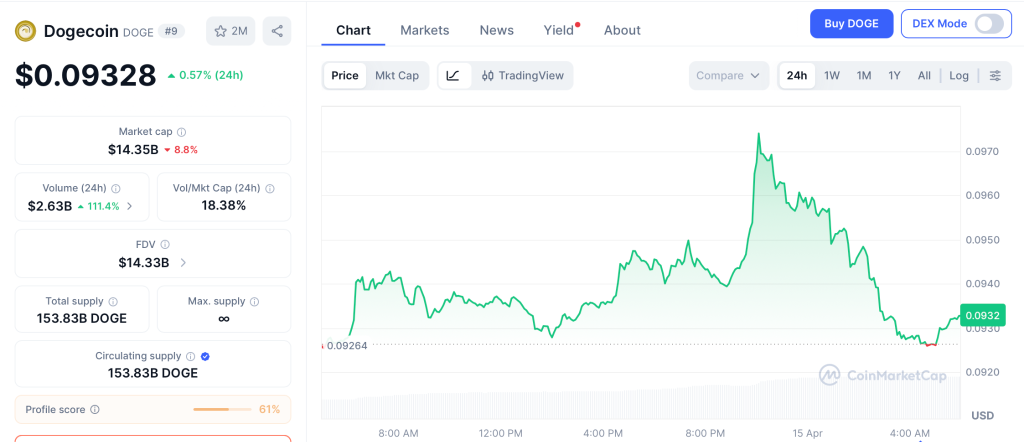The image size is (1024, 442).
Task: Enable the Log scale option
Action: click(959, 76)
